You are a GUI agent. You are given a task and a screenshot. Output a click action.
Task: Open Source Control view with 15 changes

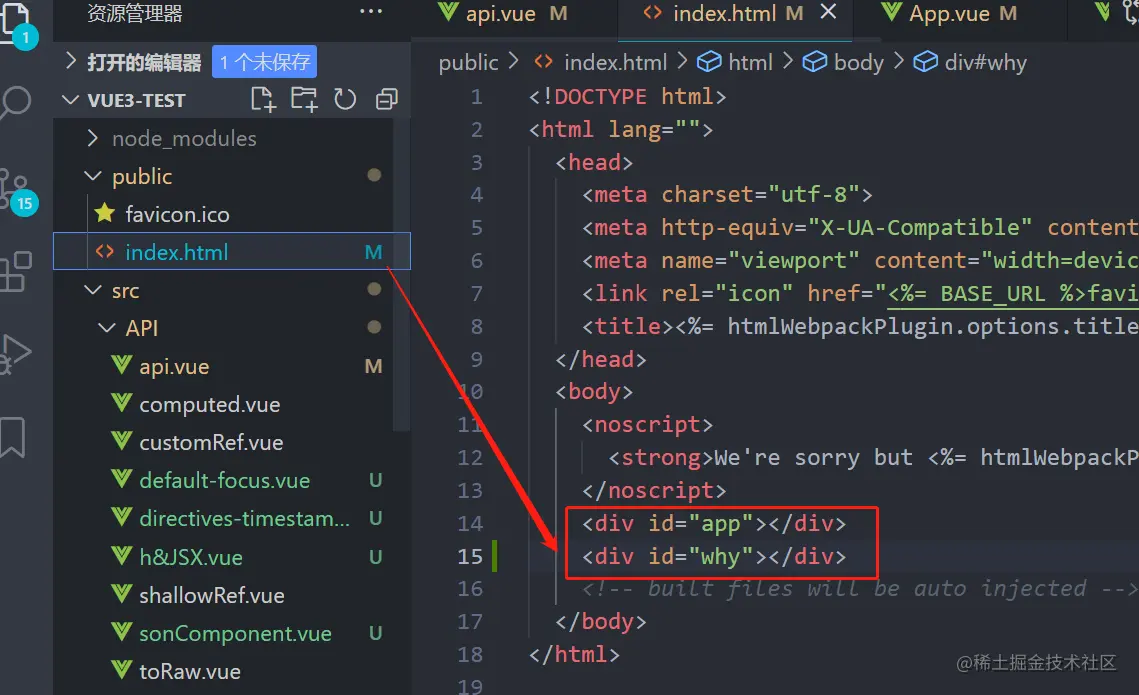click(16, 191)
